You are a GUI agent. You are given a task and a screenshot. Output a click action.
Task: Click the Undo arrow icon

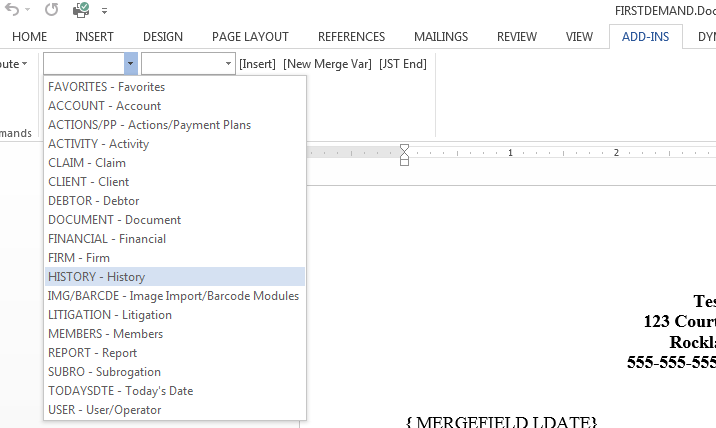pyautogui.click(x=13, y=11)
